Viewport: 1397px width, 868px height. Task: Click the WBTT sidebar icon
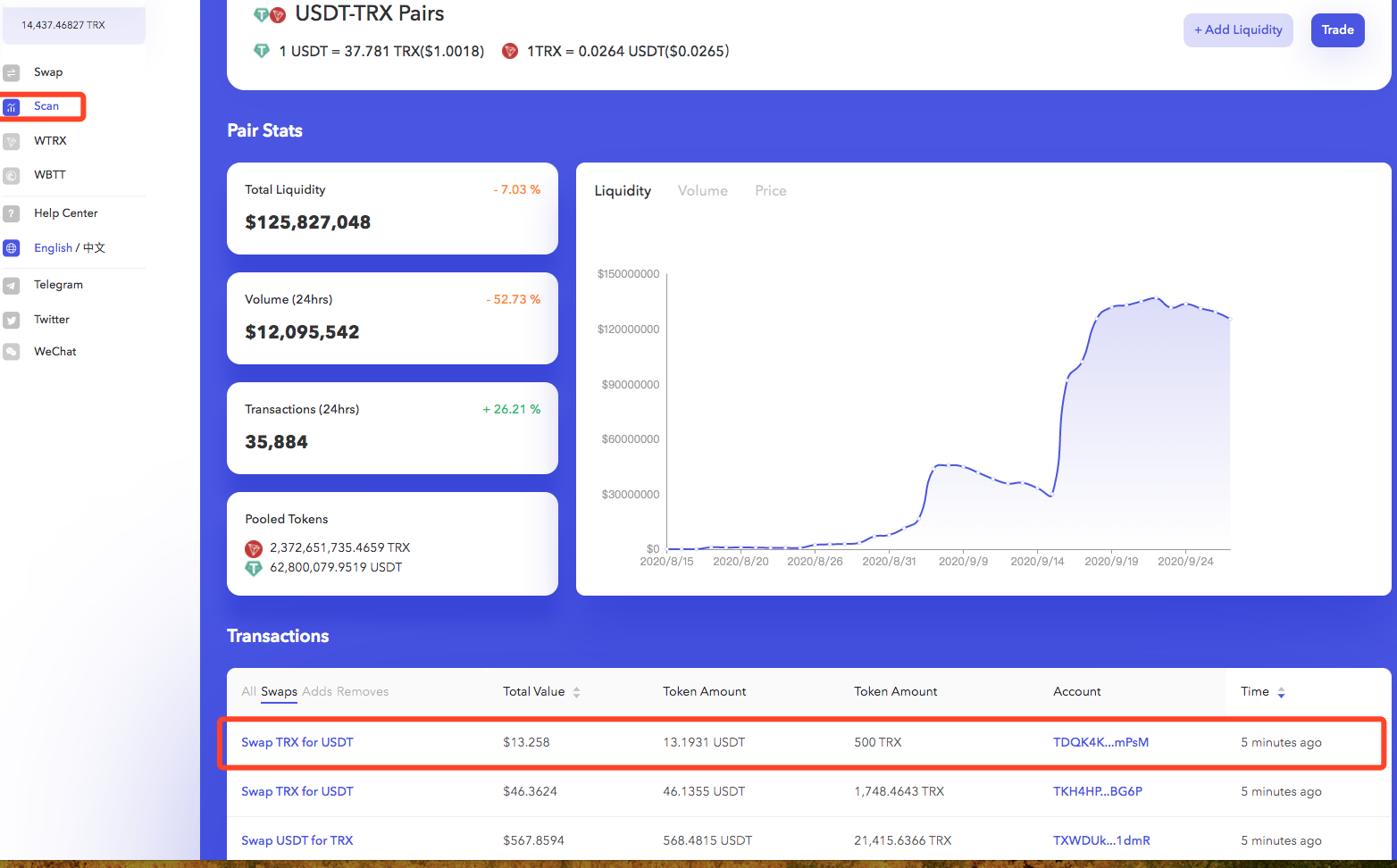(12, 176)
